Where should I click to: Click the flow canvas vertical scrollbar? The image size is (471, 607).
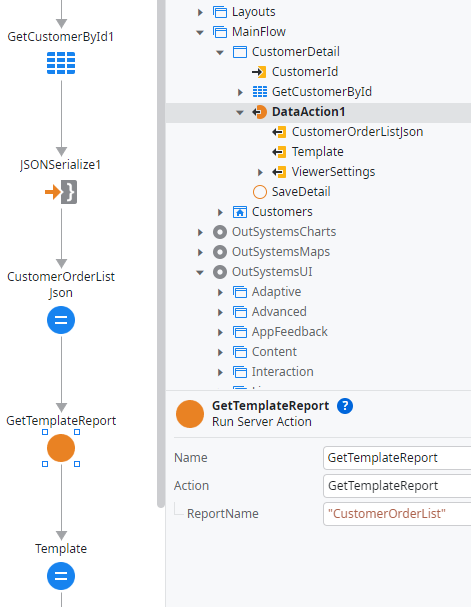161,254
